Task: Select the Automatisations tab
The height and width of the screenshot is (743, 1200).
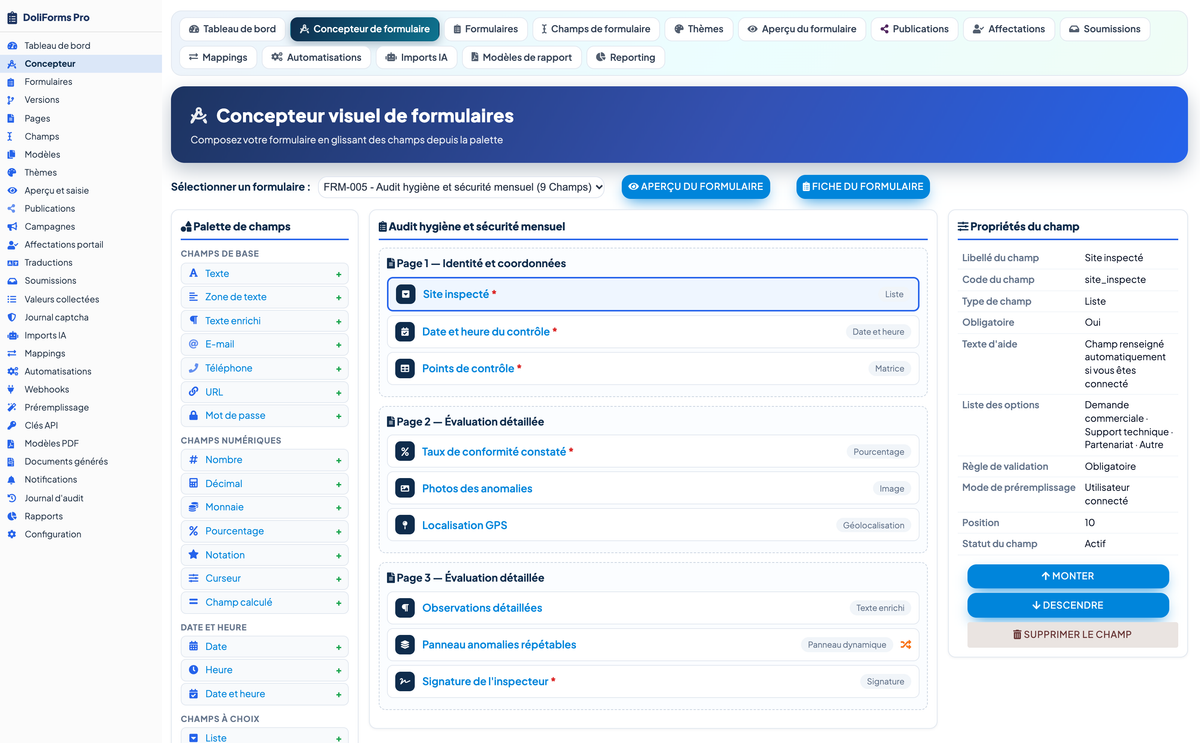Action: (x=317, y=57)
